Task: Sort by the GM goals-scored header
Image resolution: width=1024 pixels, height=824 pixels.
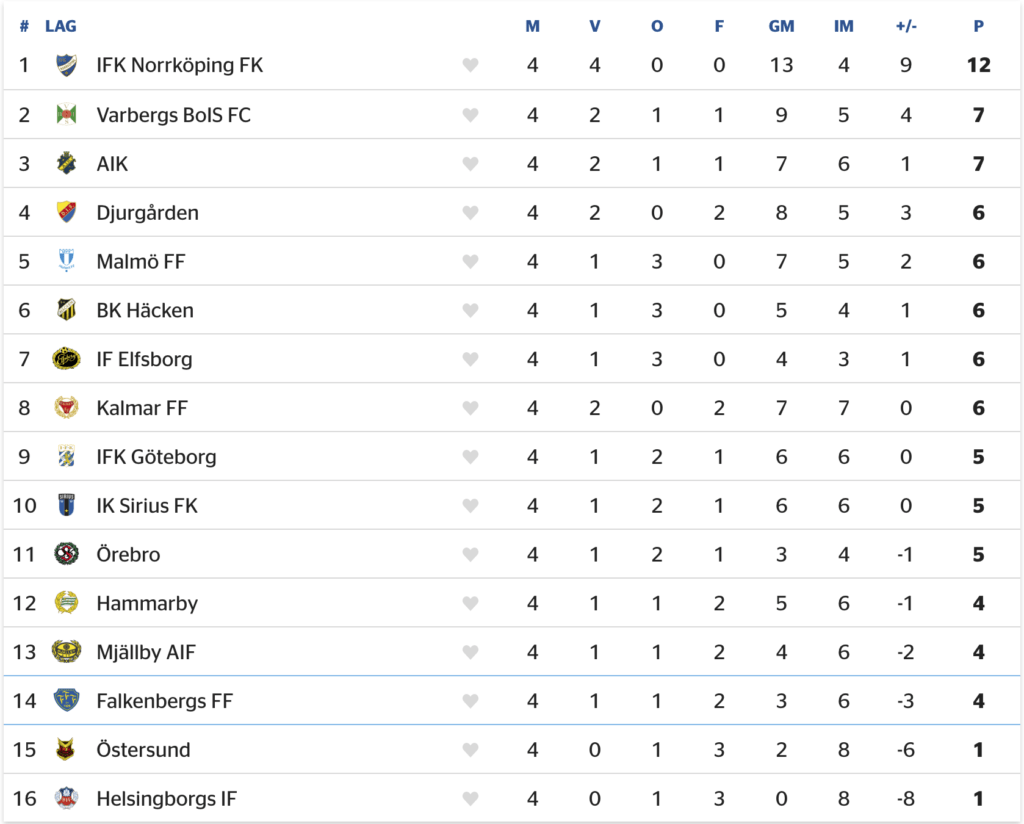Action: [x=781, y=26]
